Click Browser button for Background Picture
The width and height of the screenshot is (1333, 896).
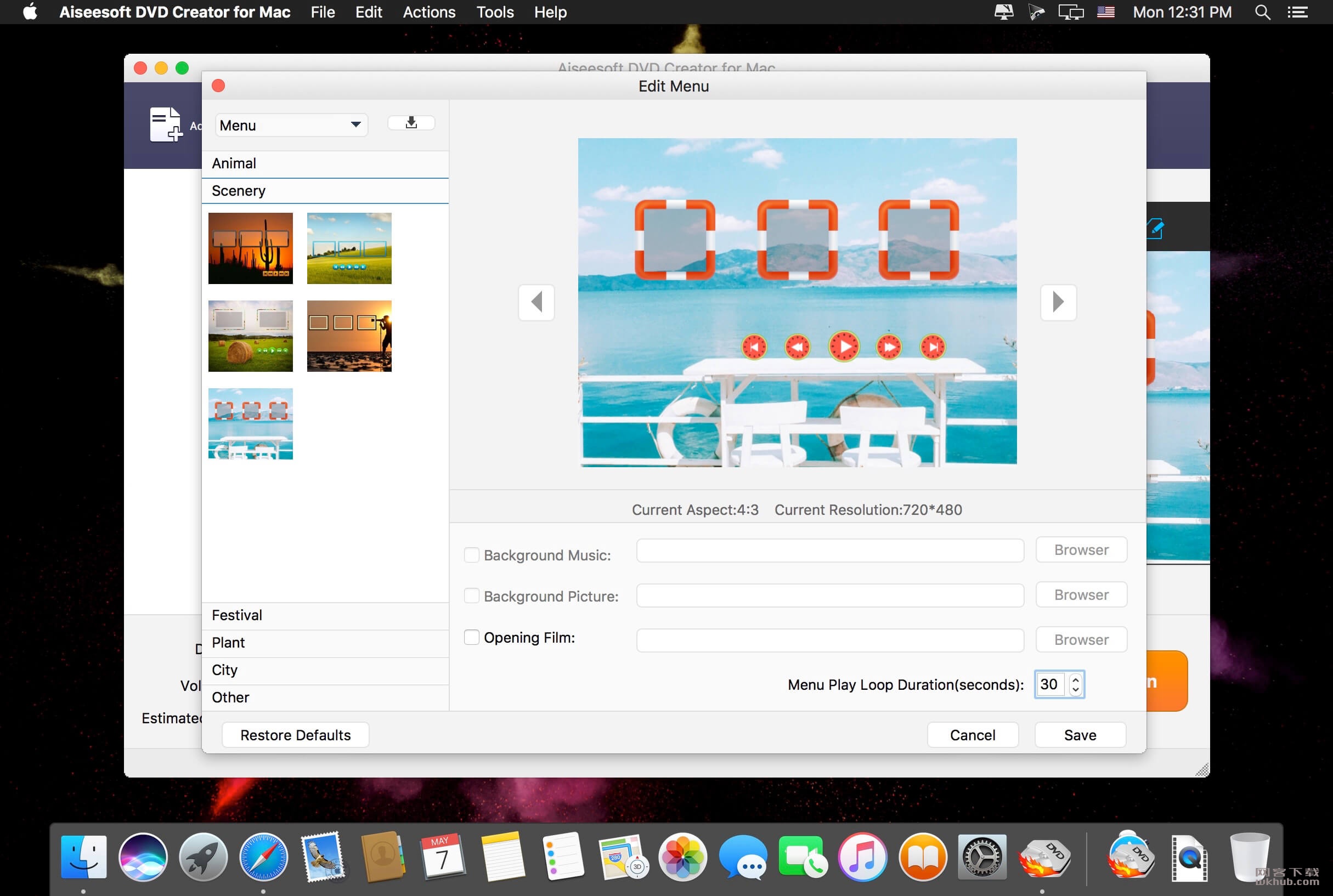(1081, 595)
